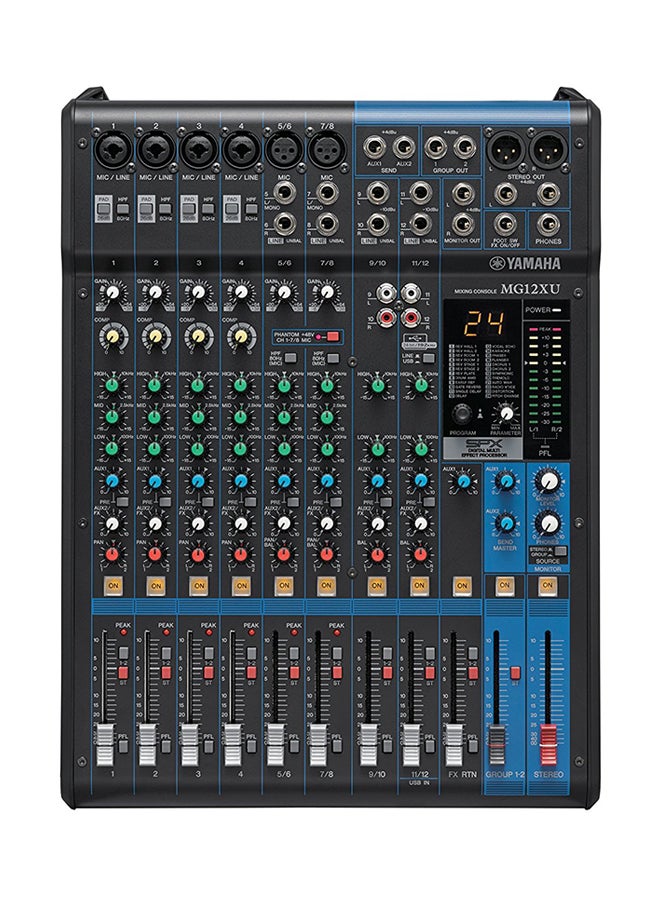Engage the HPF 80Hz switch on channel 3
The height and width of the screenshot is (900, 660).
208,209
